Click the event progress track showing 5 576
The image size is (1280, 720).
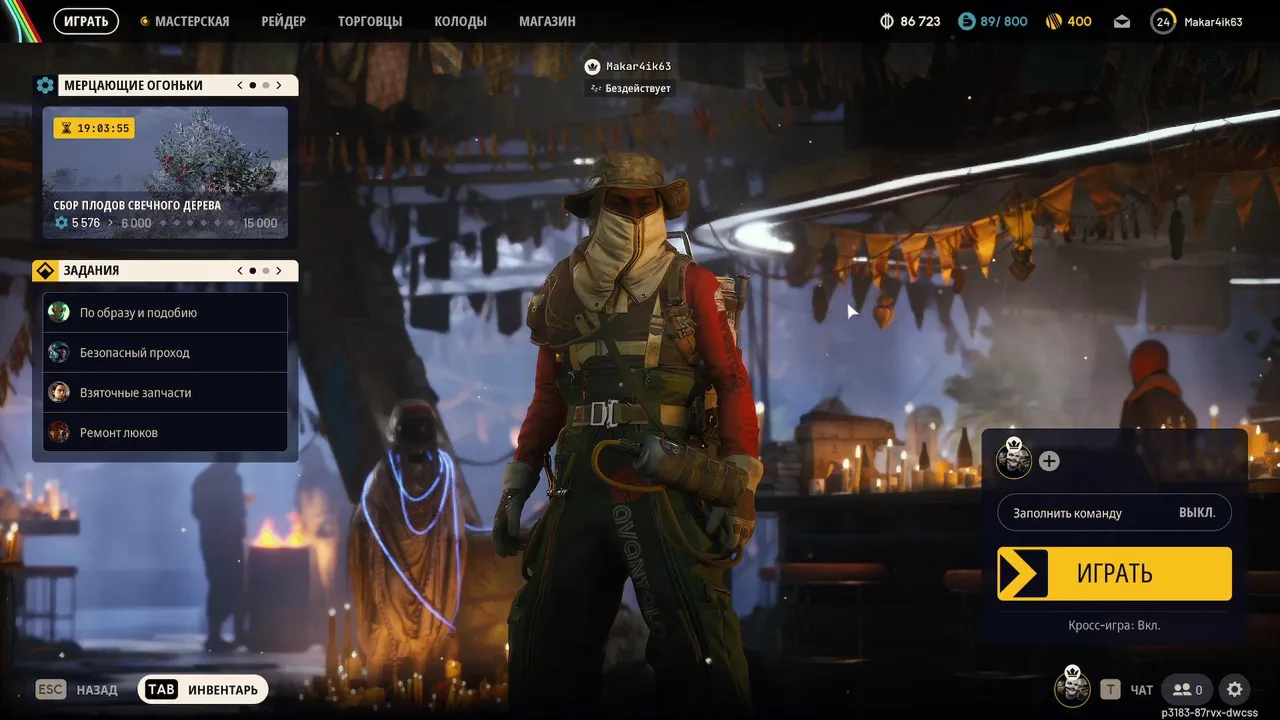(x=165, y=223)
